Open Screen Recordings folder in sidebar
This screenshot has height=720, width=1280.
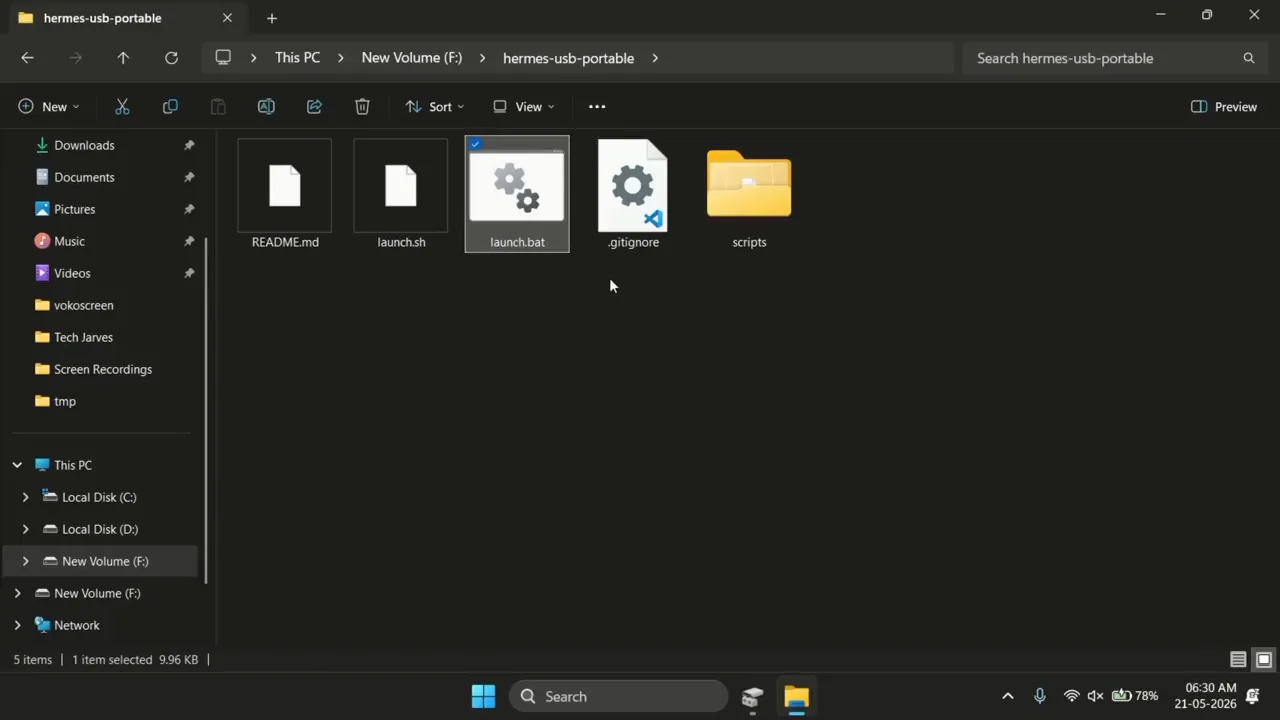tap(104, 369)
